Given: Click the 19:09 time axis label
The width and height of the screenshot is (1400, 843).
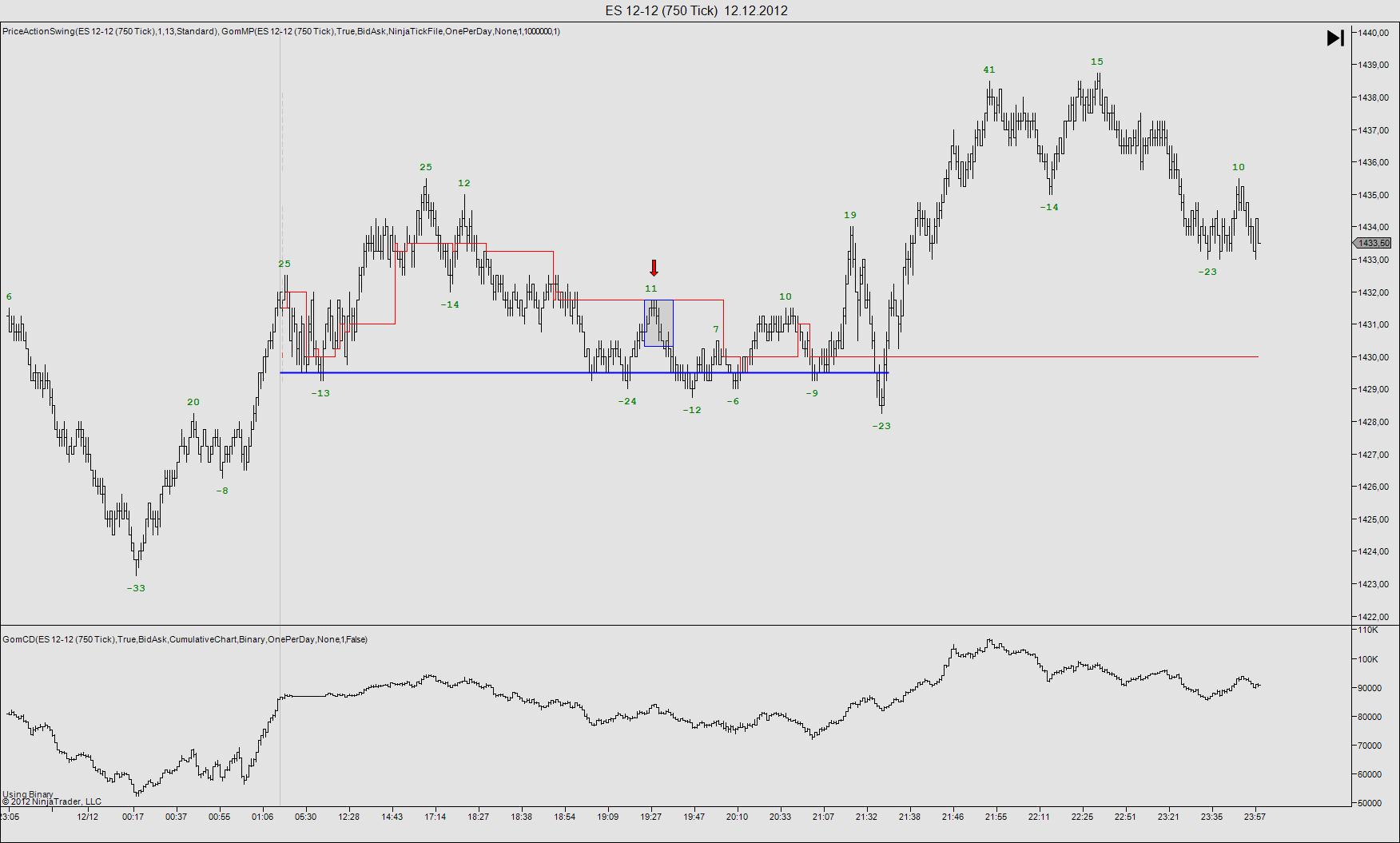Looking at the screenshot, I should [x=607, y=817].
